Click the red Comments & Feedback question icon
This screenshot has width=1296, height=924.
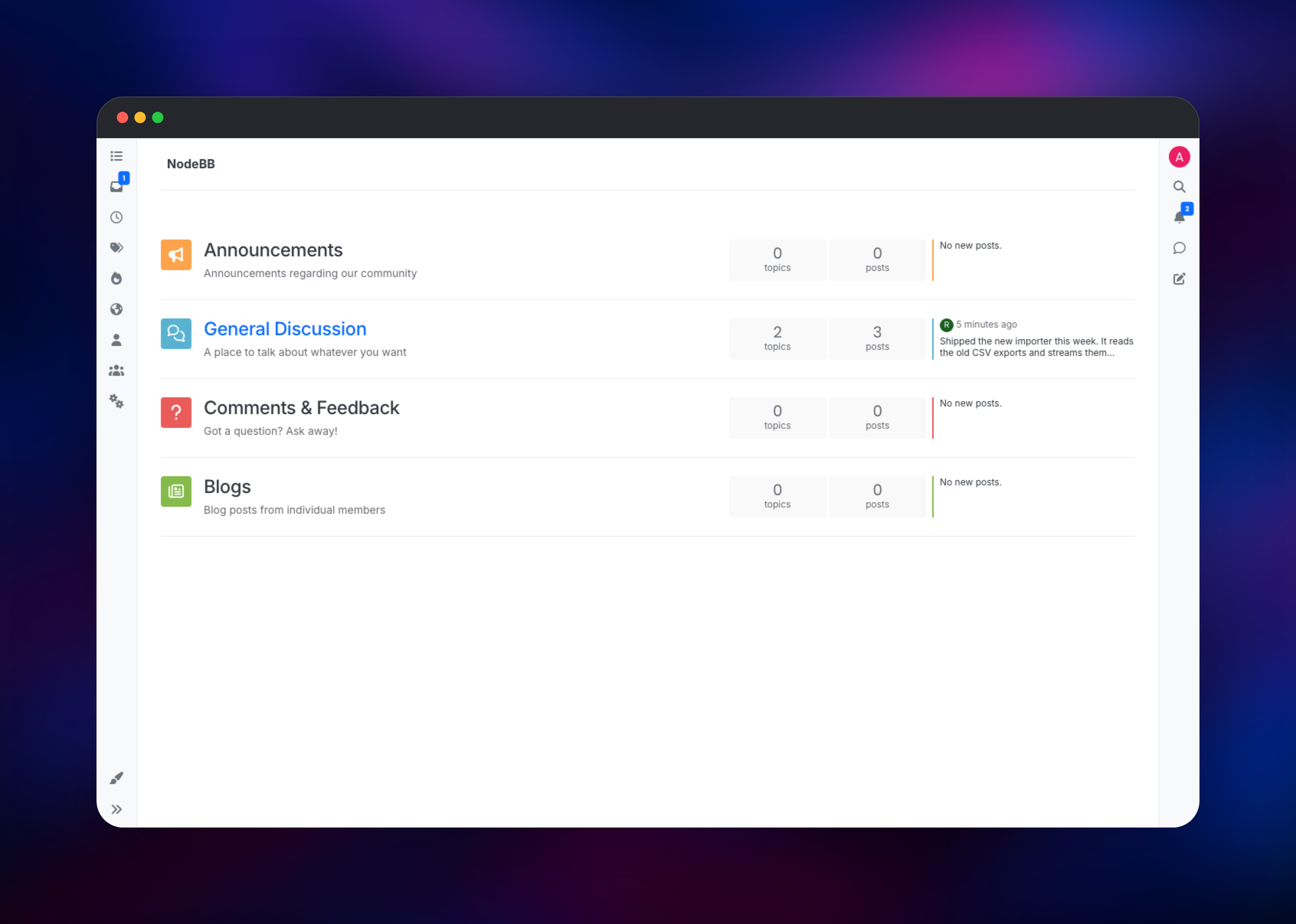click(x=177, y=412)
